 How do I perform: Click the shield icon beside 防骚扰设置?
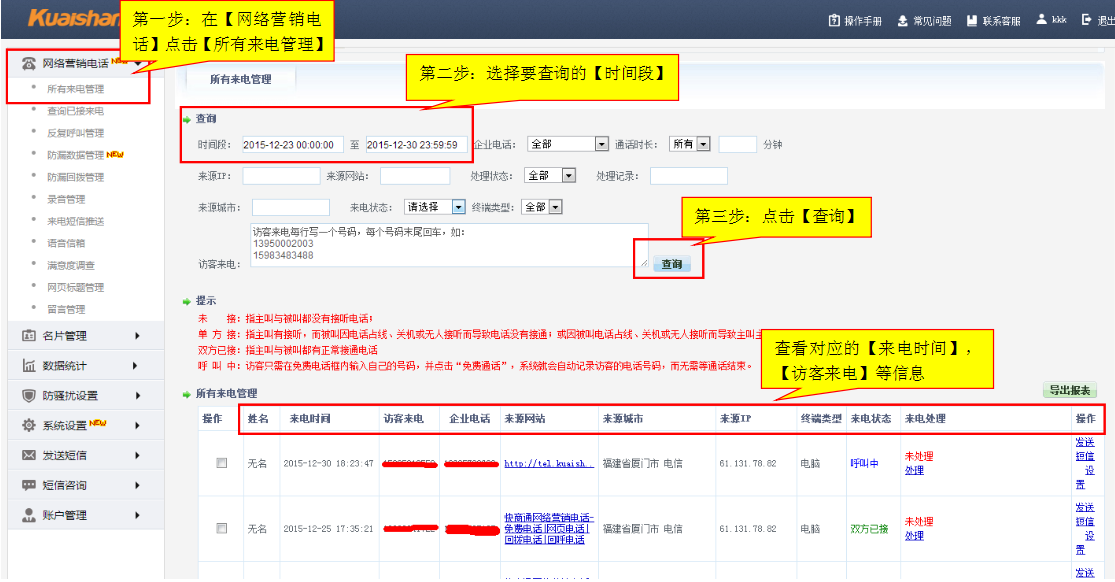(x=29, y=396)
